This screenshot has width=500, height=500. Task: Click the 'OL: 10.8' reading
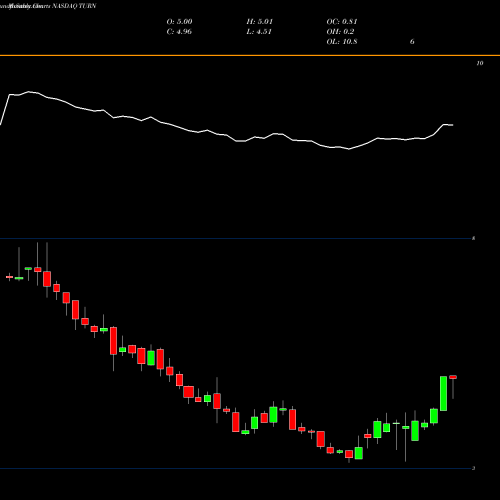[342, 42]
